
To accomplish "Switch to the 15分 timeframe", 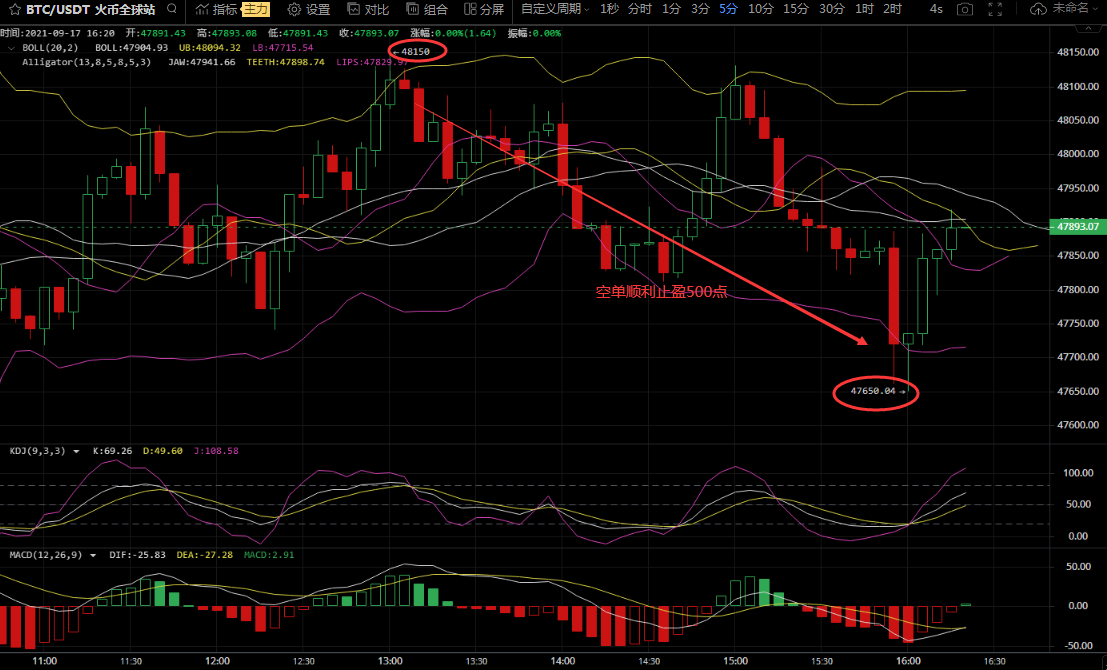I will [796, 9].
